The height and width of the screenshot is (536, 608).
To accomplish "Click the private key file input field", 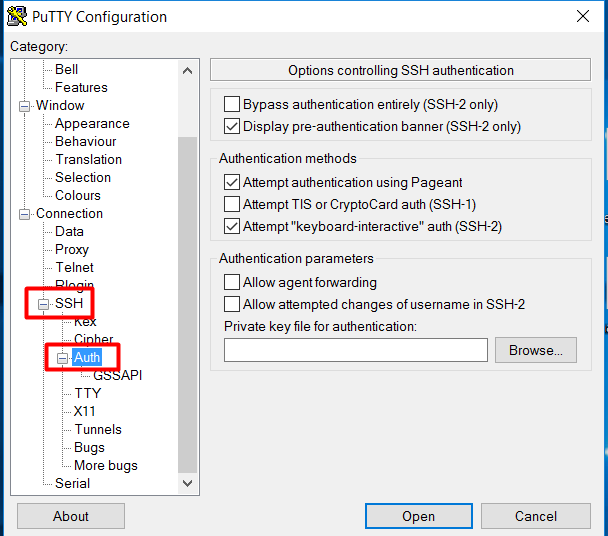I will click(356, 350).
